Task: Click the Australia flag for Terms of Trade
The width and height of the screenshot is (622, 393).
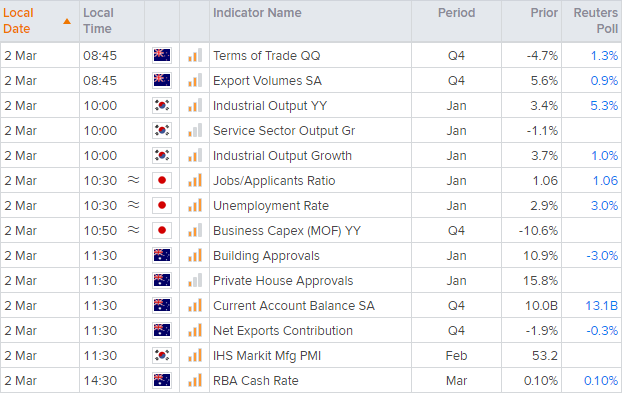Action: point(162,56)
